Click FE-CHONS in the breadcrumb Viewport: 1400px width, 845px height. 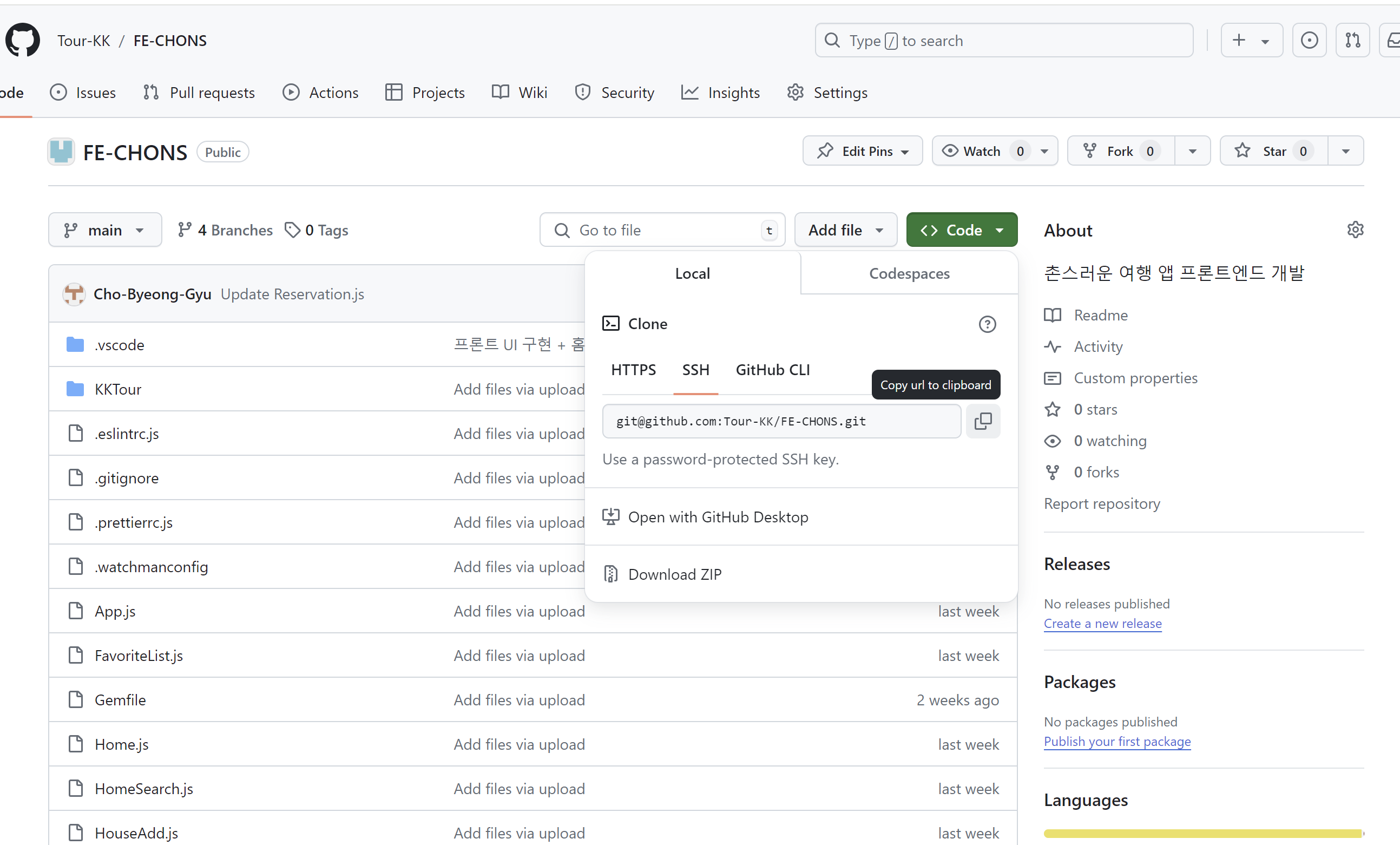tap(170, 41)
